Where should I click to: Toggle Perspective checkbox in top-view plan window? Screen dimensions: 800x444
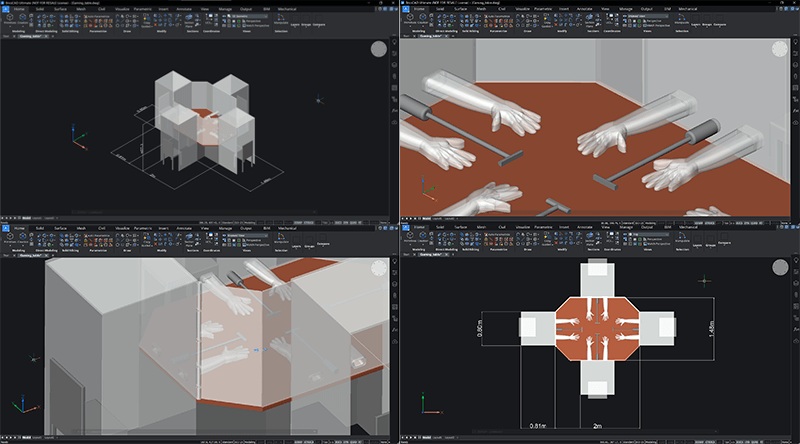pos(652,239)
